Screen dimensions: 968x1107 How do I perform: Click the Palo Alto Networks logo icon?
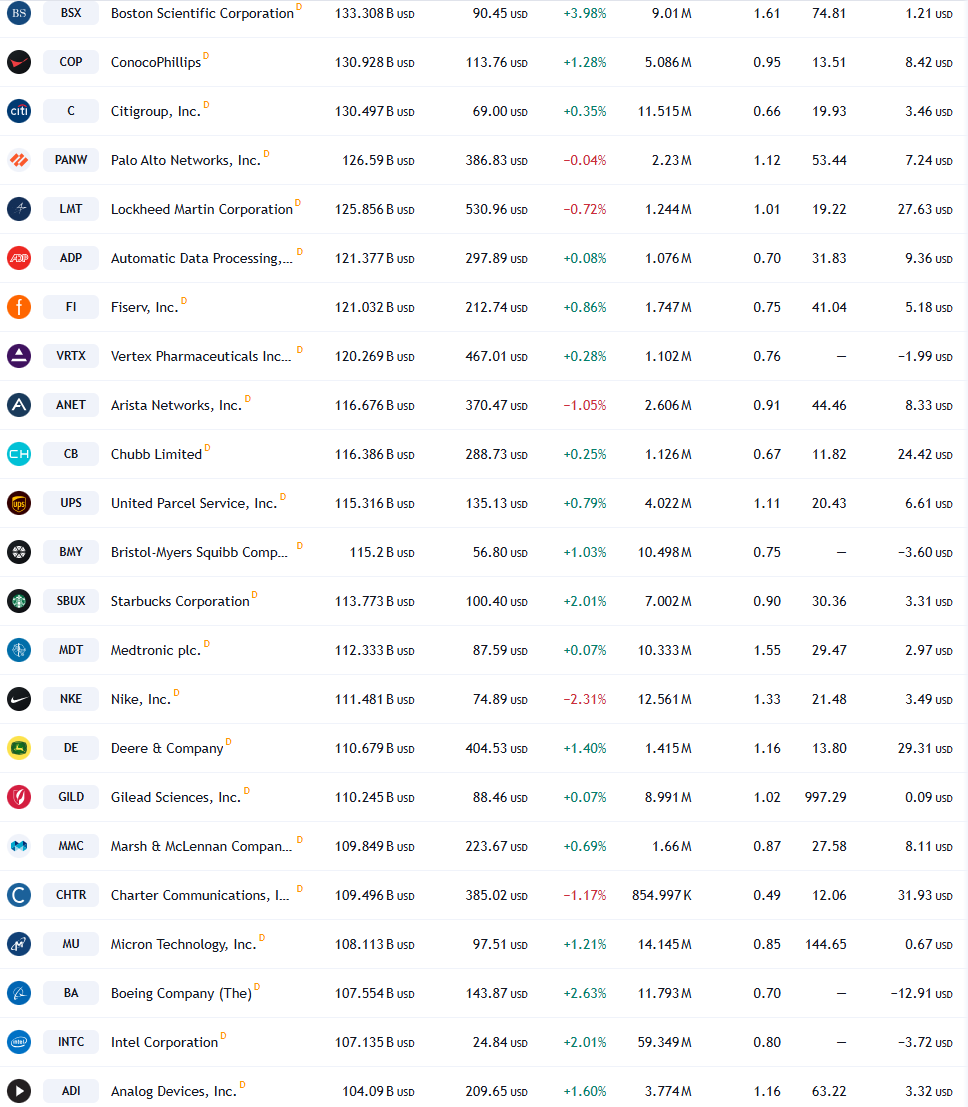(19, 160)
